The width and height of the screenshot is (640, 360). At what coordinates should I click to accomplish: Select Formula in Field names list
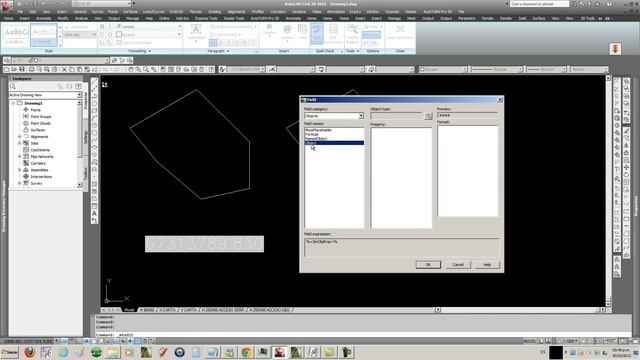[x=312, y=134]
